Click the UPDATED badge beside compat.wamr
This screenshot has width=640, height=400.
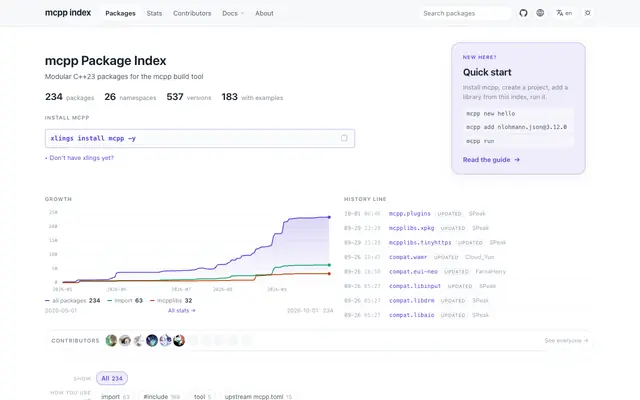click(x=446, y=257)
